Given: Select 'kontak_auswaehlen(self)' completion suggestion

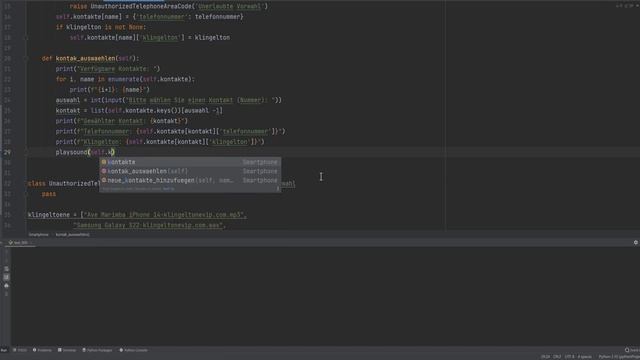Looking at the screenshot, I should coord(190,171).
